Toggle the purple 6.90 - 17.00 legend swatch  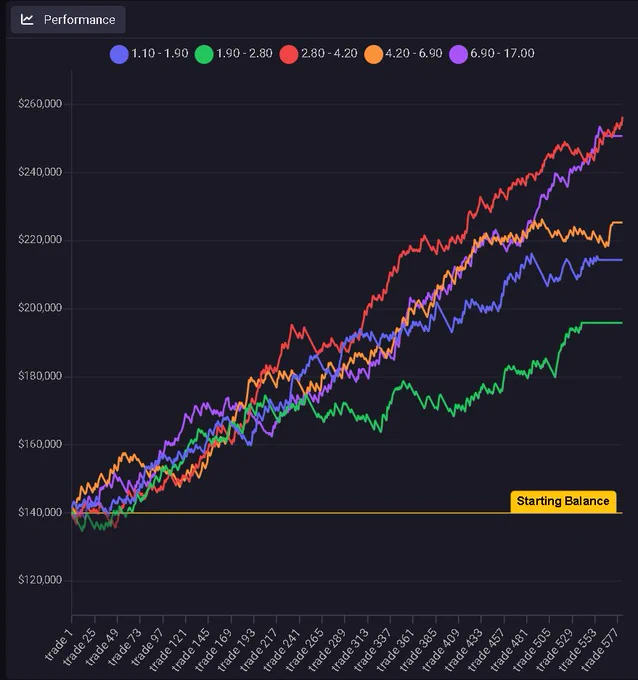pos(458,54)
